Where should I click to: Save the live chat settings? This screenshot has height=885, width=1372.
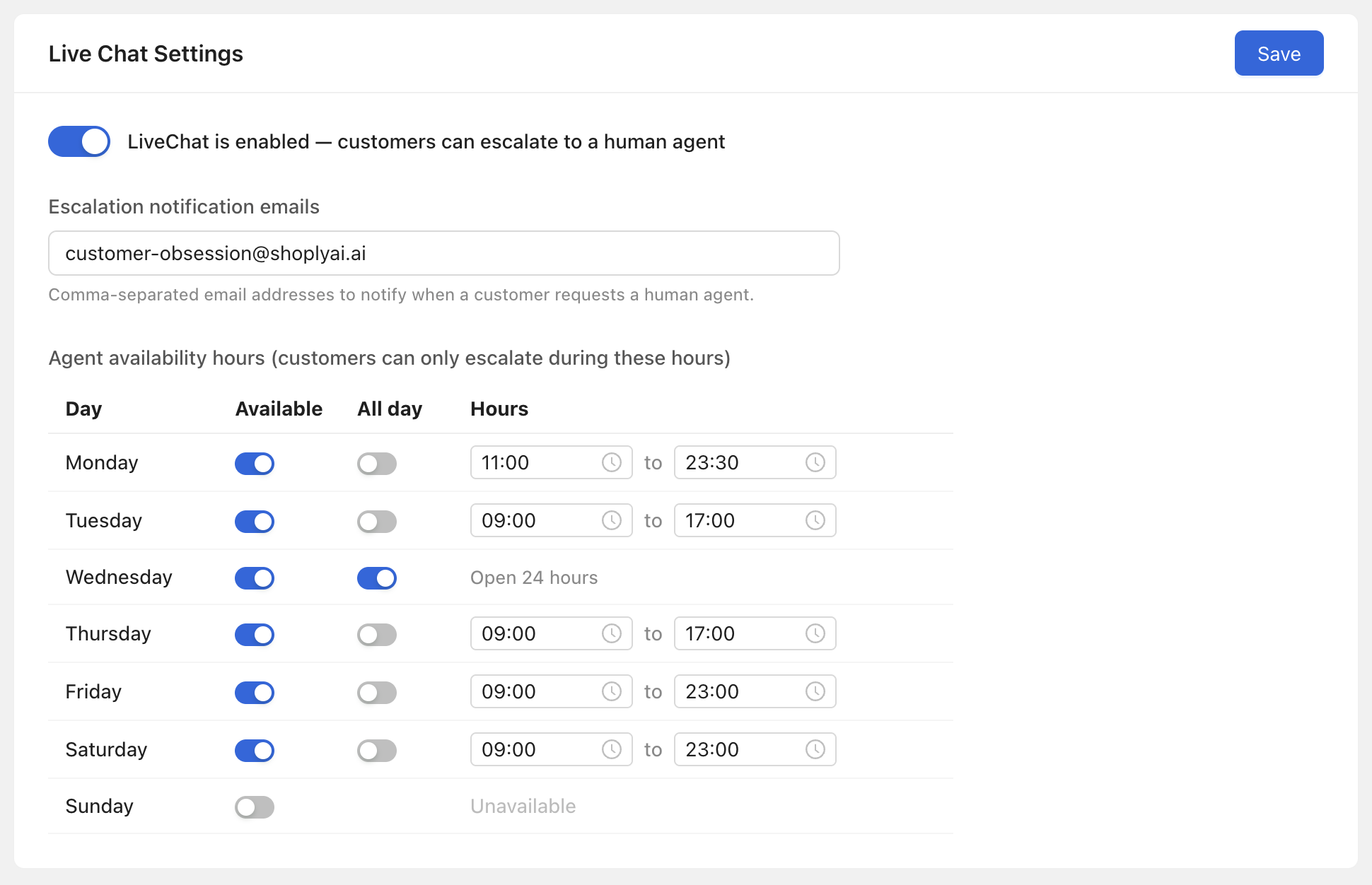(x=1278, y=53)
